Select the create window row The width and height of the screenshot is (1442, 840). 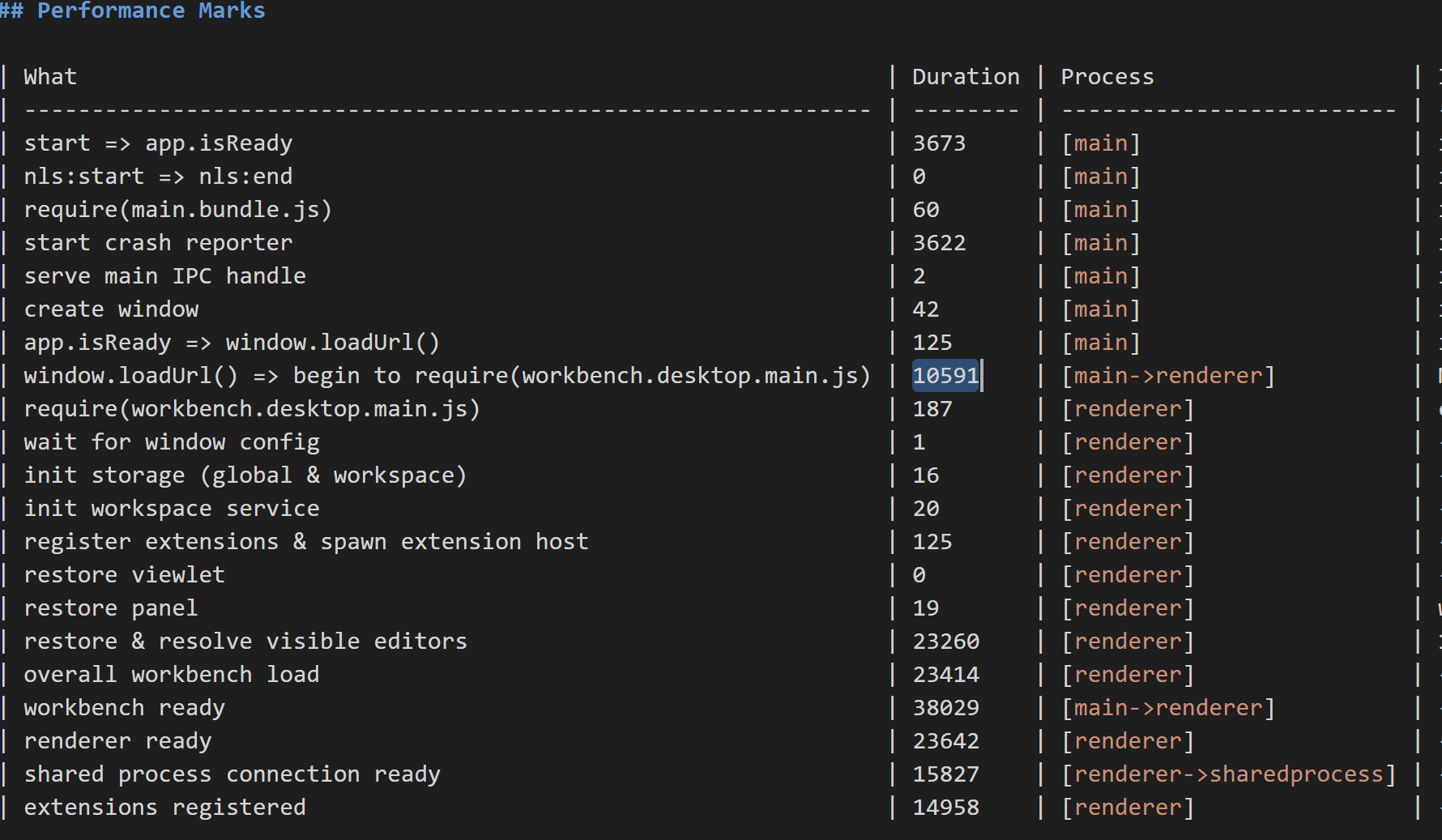pos(111,309)
